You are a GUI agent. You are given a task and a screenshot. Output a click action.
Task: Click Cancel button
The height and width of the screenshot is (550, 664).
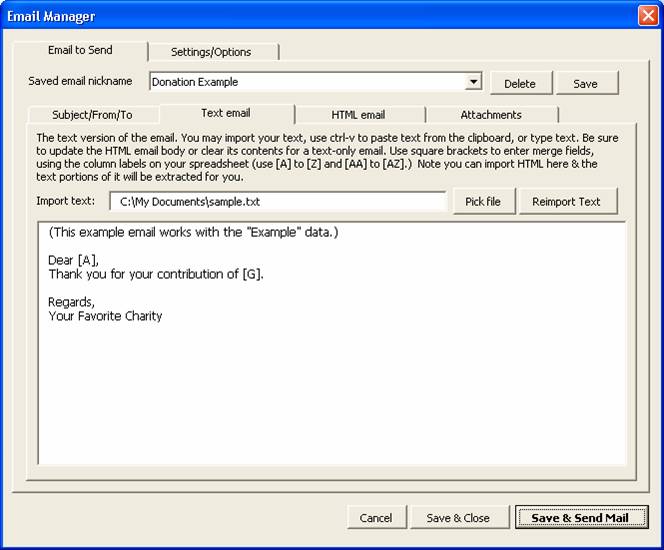tap(376, 518)
